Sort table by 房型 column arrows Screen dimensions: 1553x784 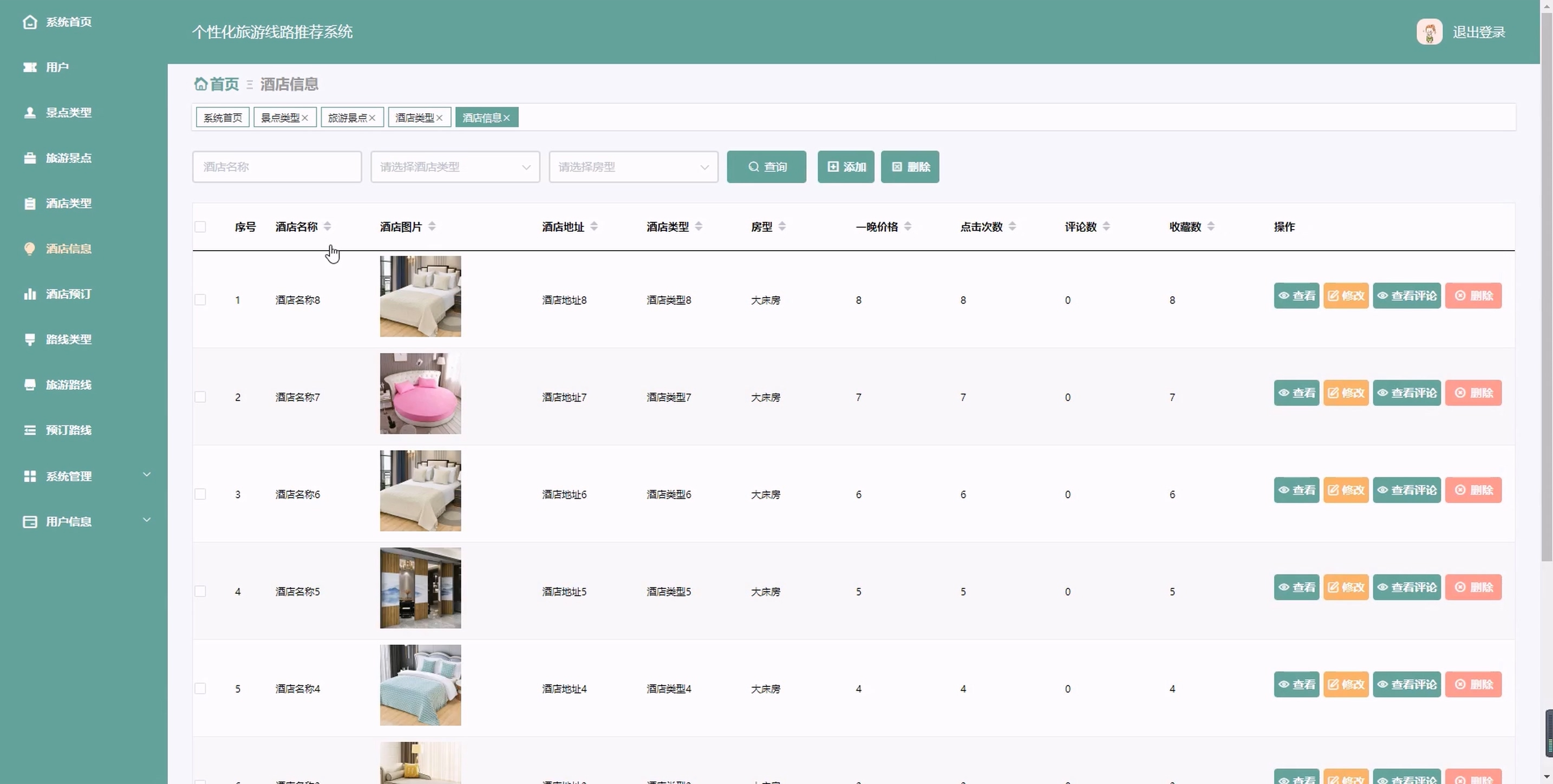tap(782, 226)
